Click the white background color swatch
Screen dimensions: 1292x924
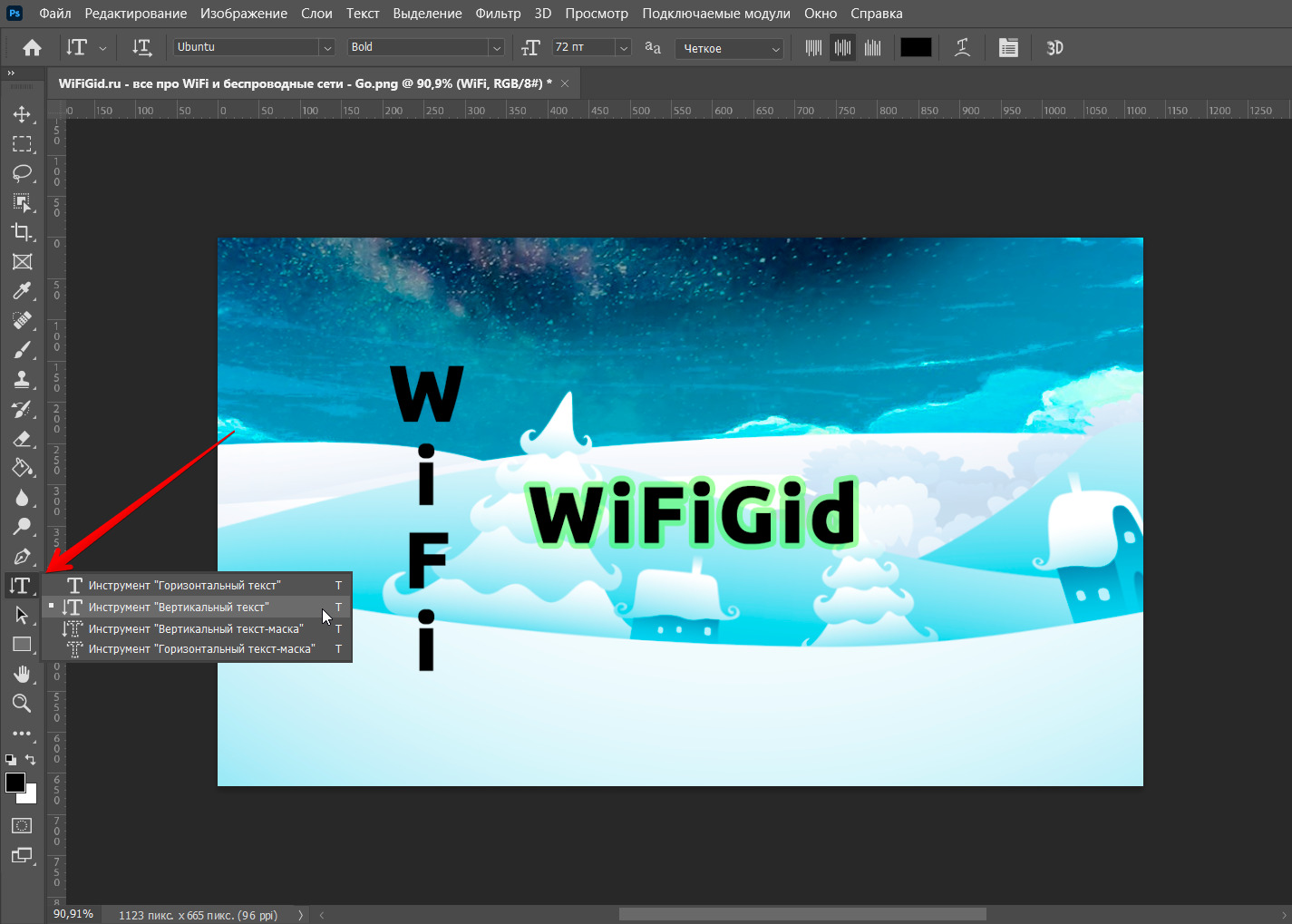coord(31,797)
